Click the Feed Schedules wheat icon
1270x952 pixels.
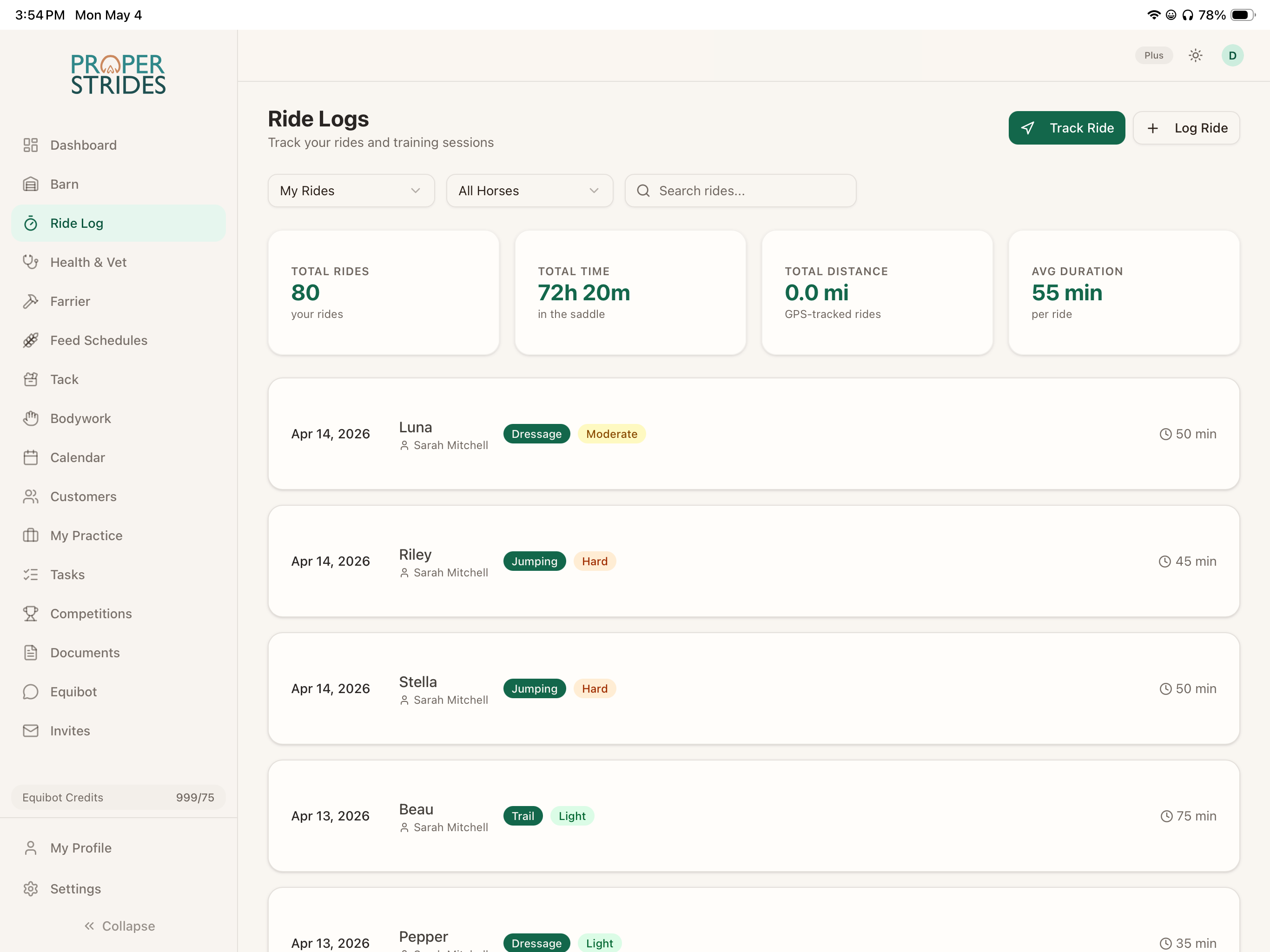tap(30, 340)
